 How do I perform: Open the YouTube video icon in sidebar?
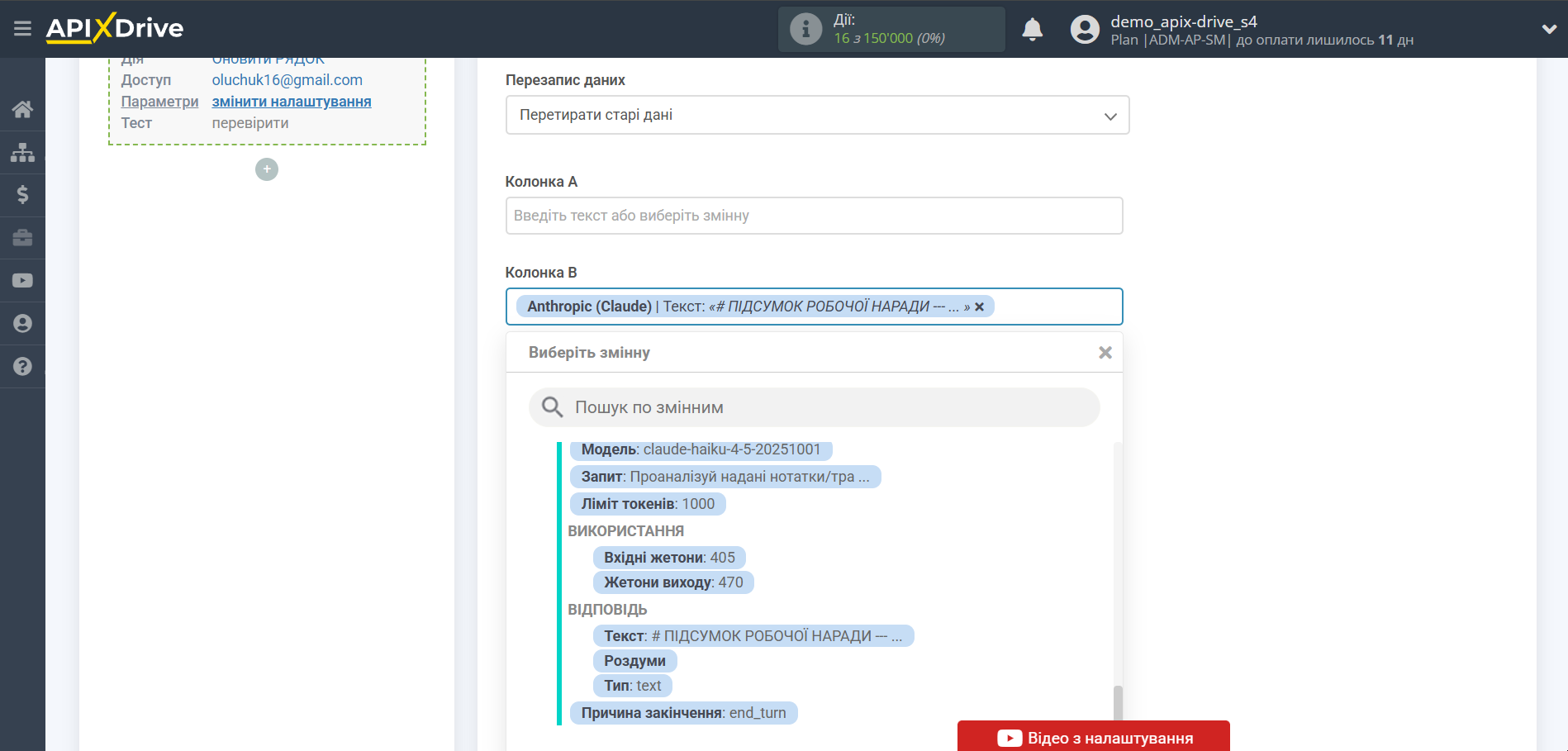tap(22, 281)
